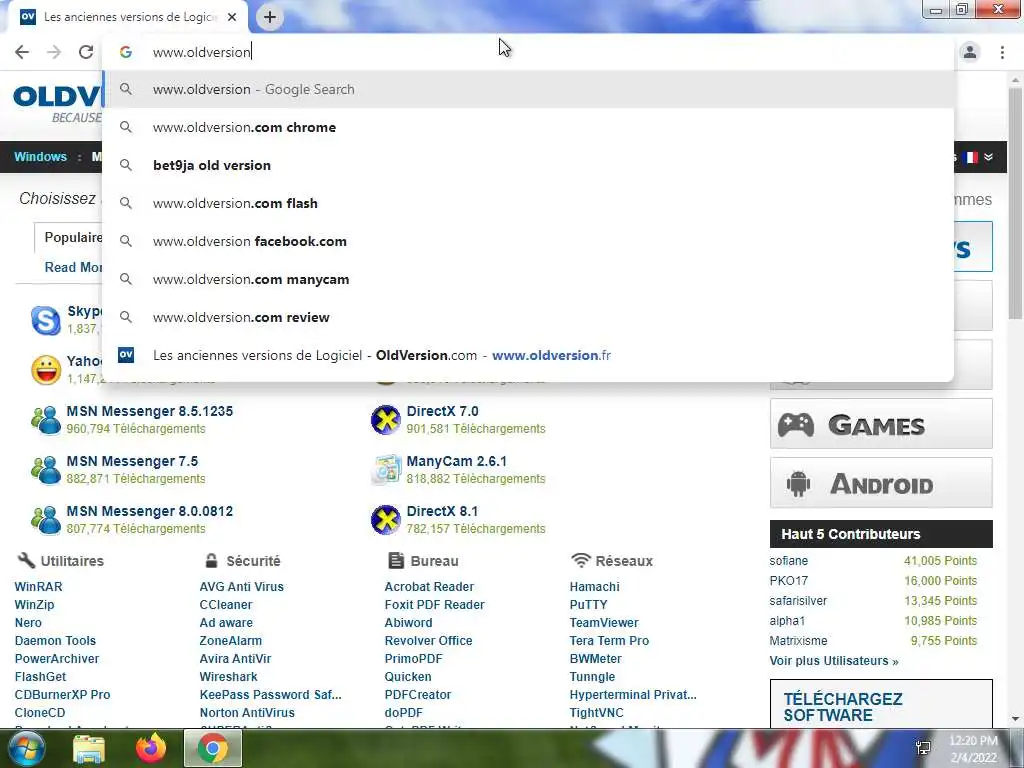The image size is (1024, 768).
Task: Click the Utilitaires wrench icon
Action: (x=26, y=560)
